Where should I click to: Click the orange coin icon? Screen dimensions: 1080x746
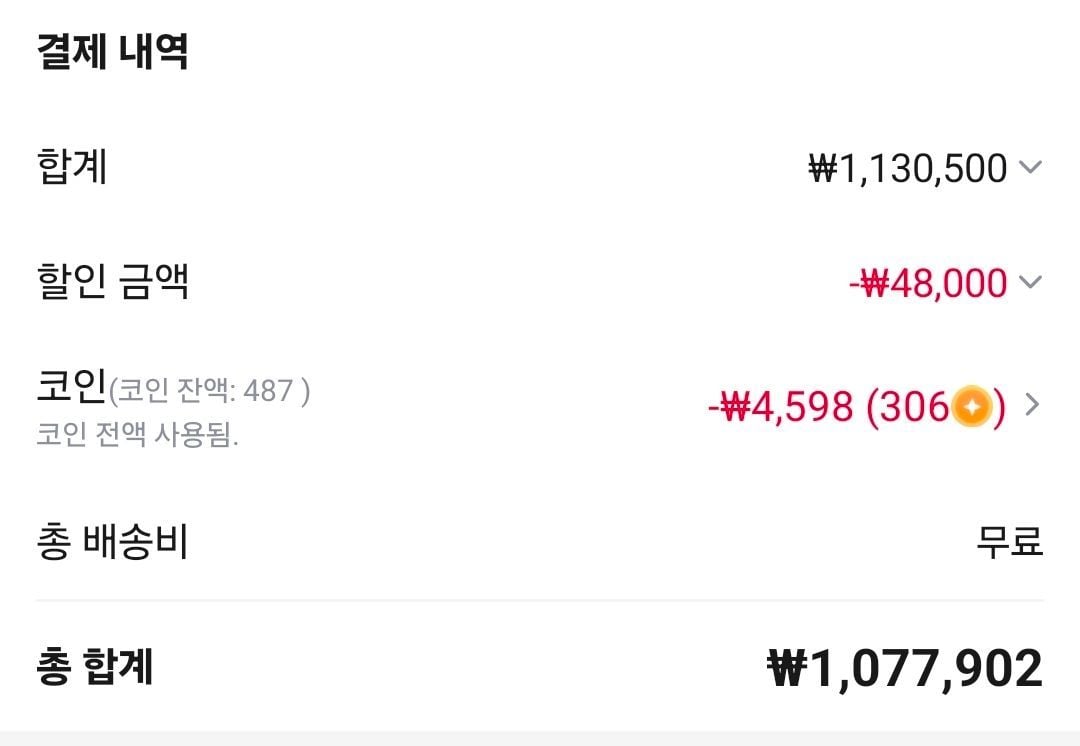[x=971, y=407]
